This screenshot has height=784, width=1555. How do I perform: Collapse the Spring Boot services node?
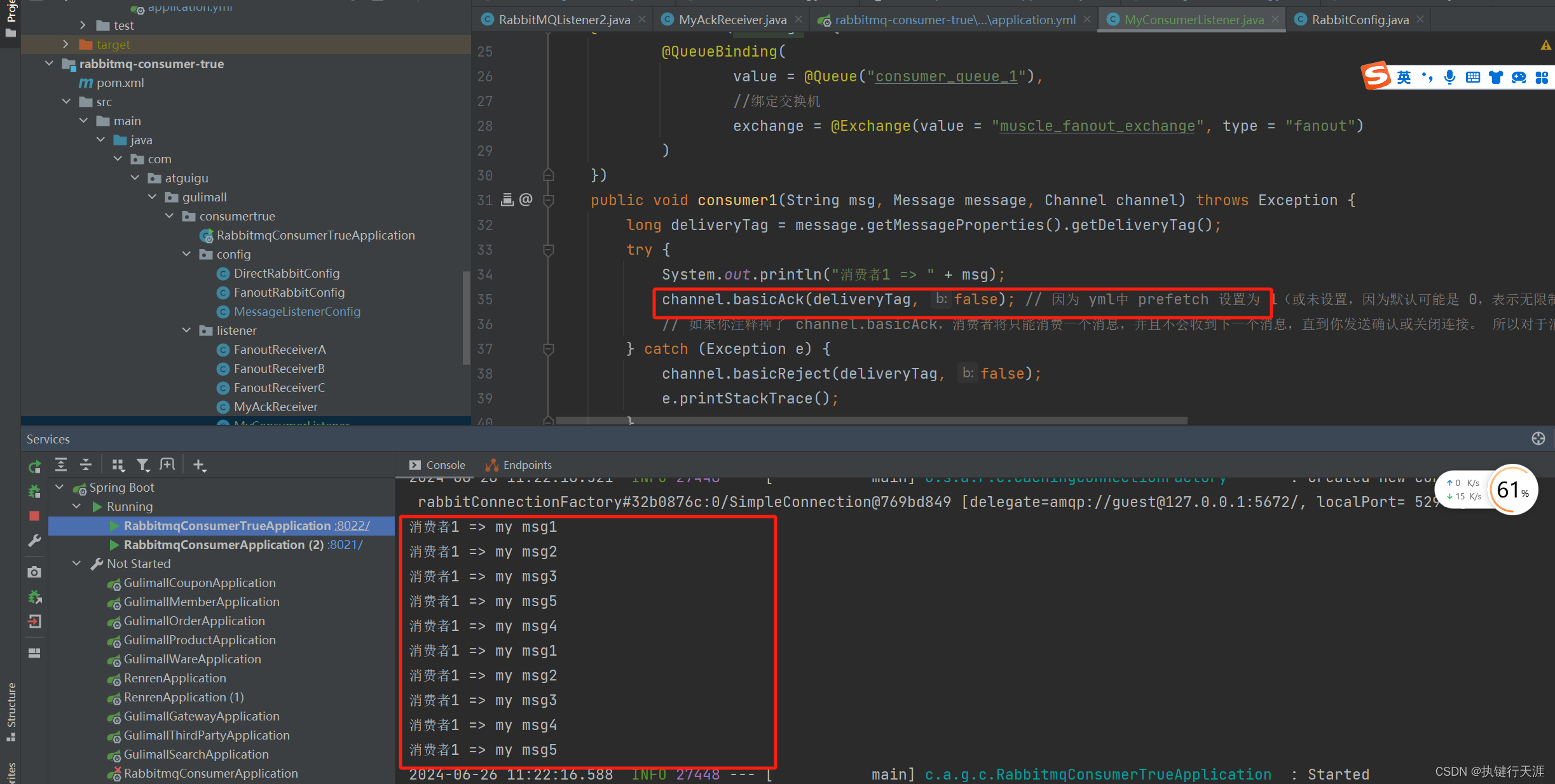[60, 487]
